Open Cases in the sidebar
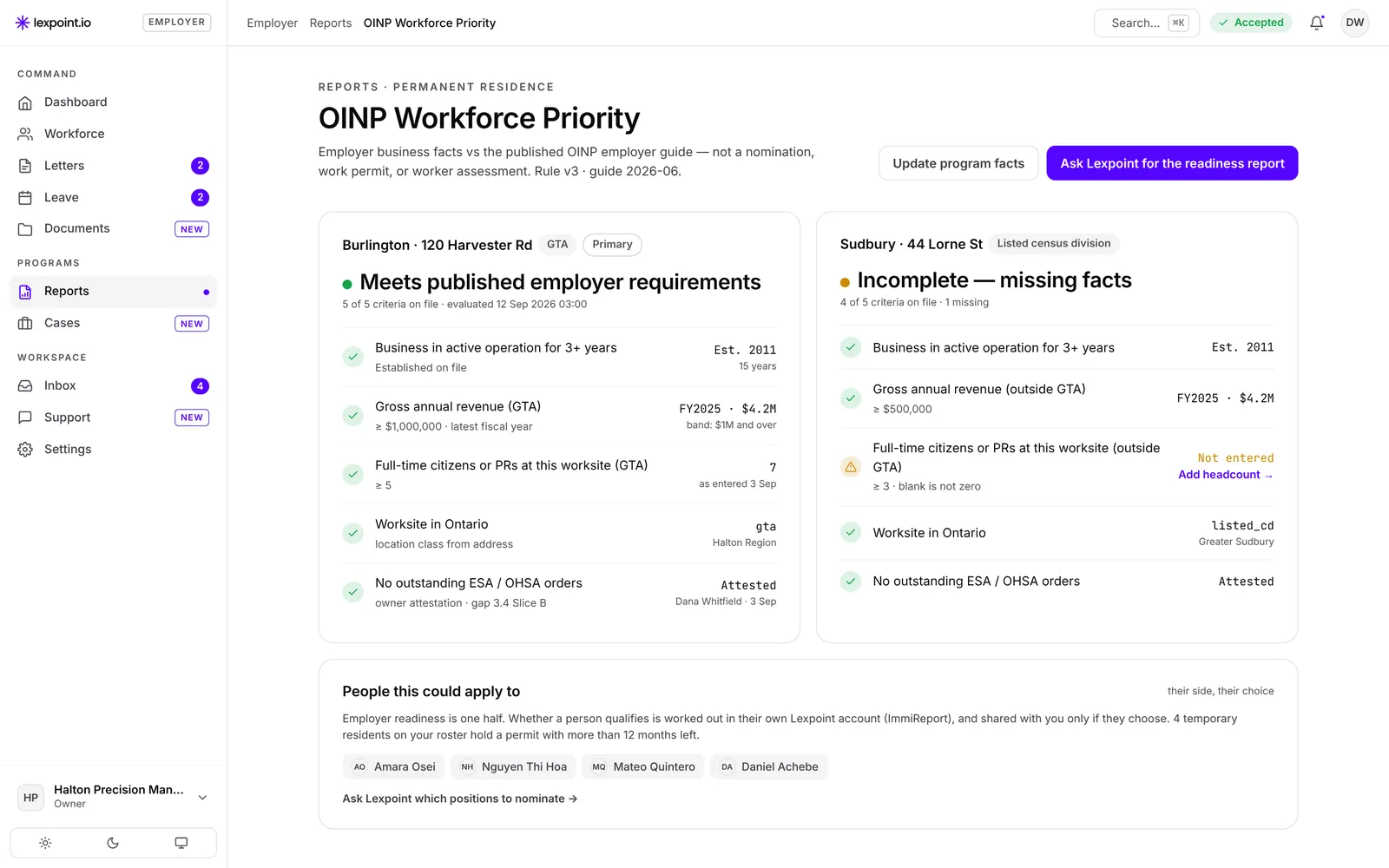 [x=113, y=323]
